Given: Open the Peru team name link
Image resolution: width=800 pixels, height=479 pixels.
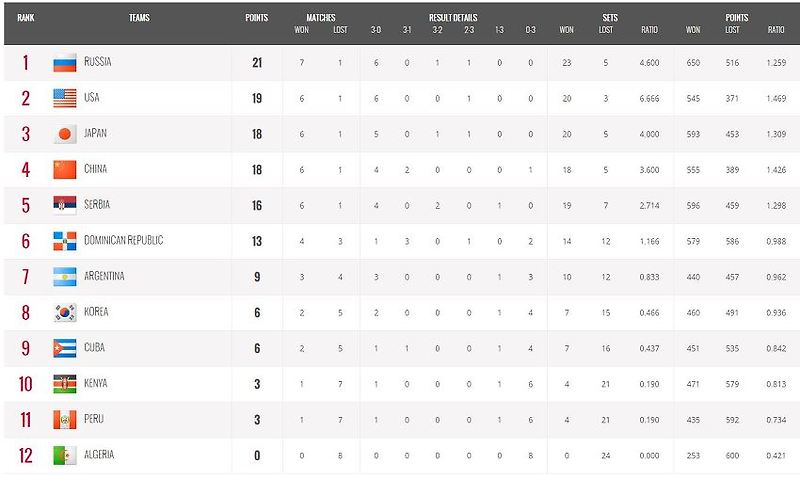Looking at the screenshot, I should pyautogui.click(x=94, y=419).
